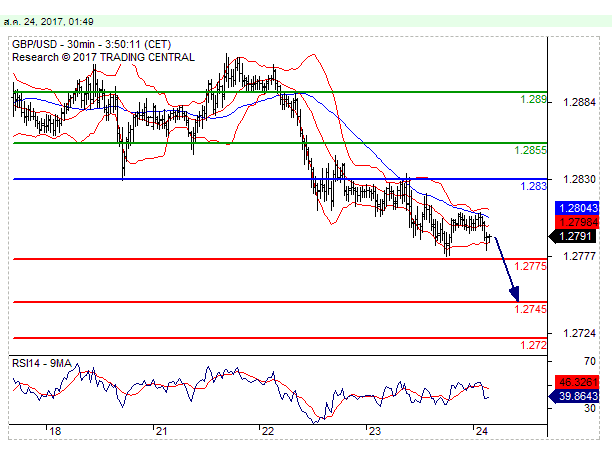
Task: Click the price axis value 1.2830
Action: pos(580,179)
